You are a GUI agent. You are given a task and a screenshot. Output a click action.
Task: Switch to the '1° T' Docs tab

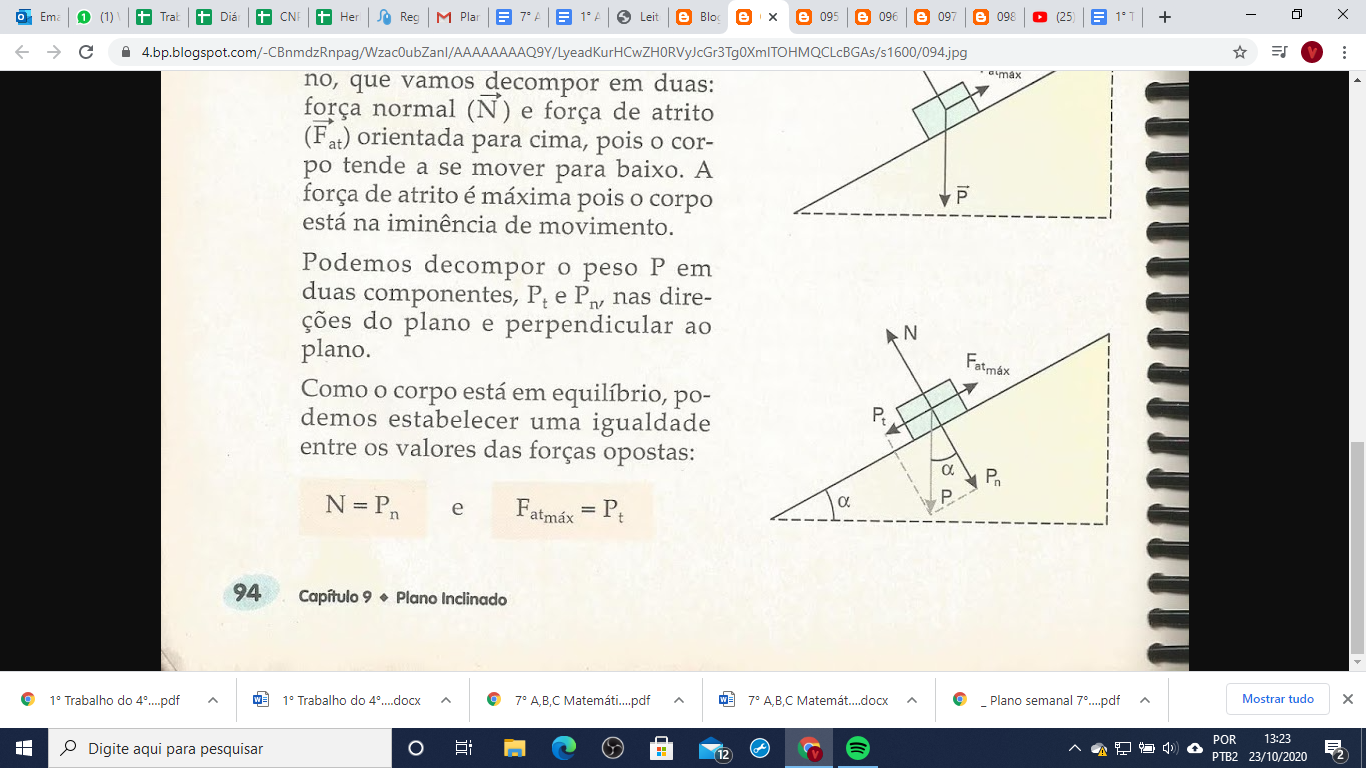tap(1114, 17)
